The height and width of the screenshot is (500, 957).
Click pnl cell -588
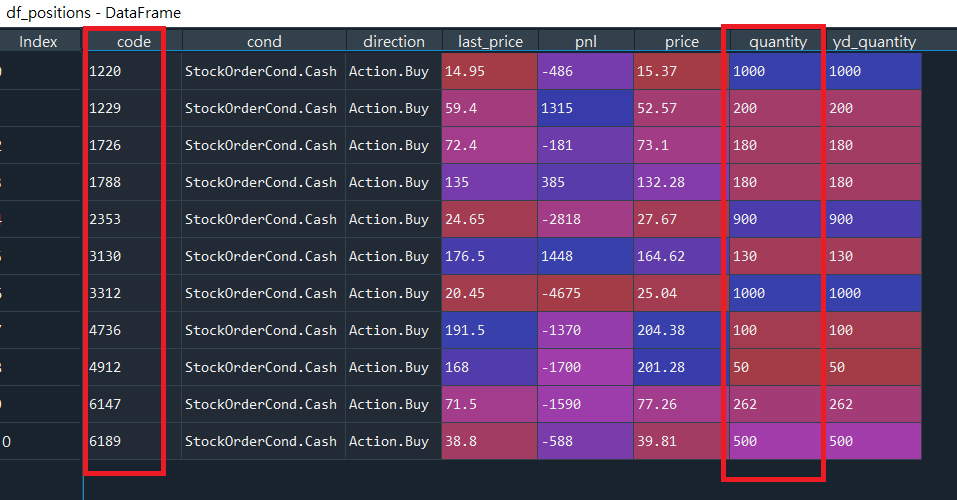(x=586, y=441)
